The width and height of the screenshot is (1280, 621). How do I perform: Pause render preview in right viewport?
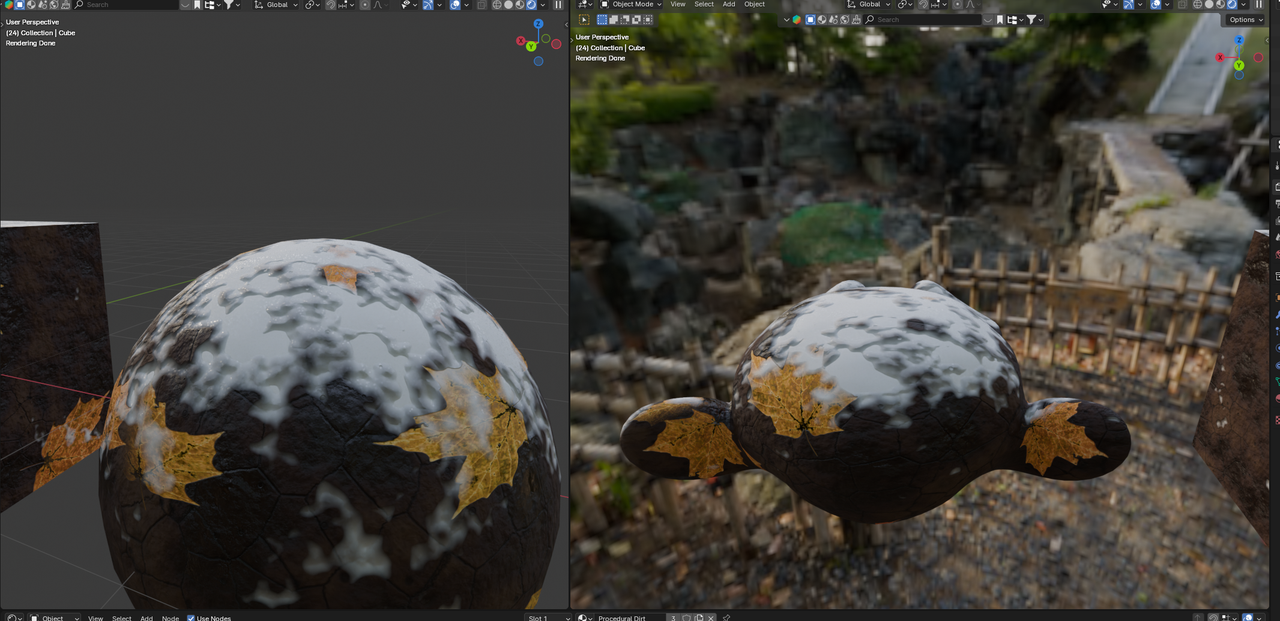pos(1258,5)
